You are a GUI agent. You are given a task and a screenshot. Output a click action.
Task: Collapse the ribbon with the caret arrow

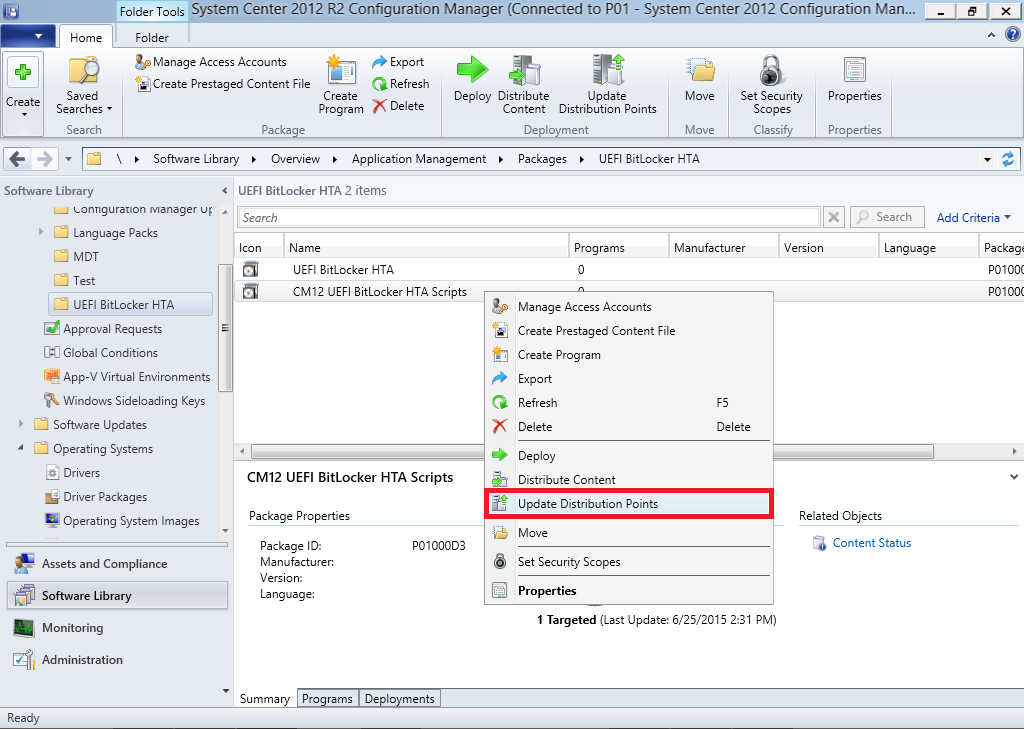(991, 35)
